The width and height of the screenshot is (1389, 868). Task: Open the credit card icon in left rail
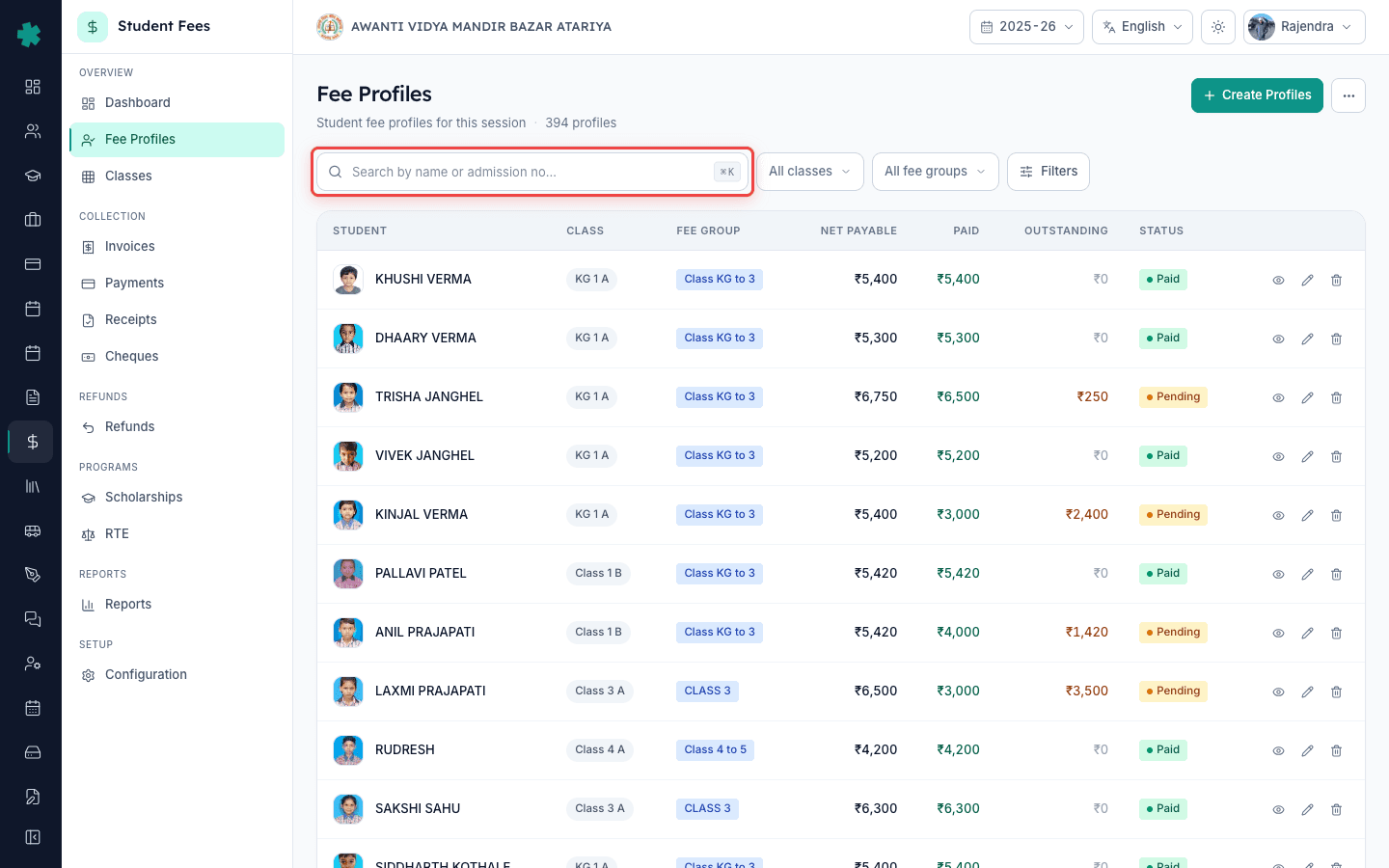pyautogui.click(x=33, y=264)
